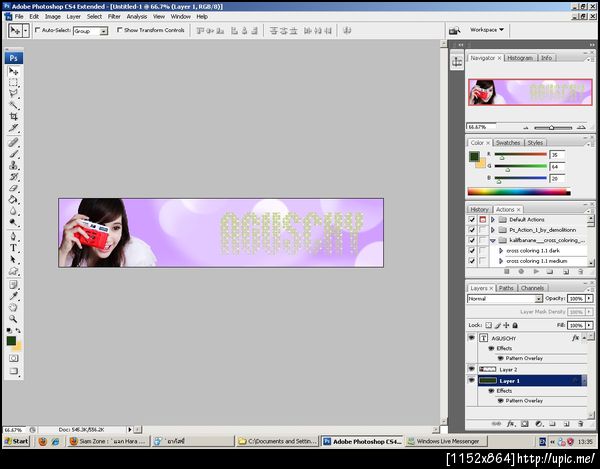The image size is (600, 469).
Task: Click the Navigator zoom slider
Action: click(x=553, y=127)
